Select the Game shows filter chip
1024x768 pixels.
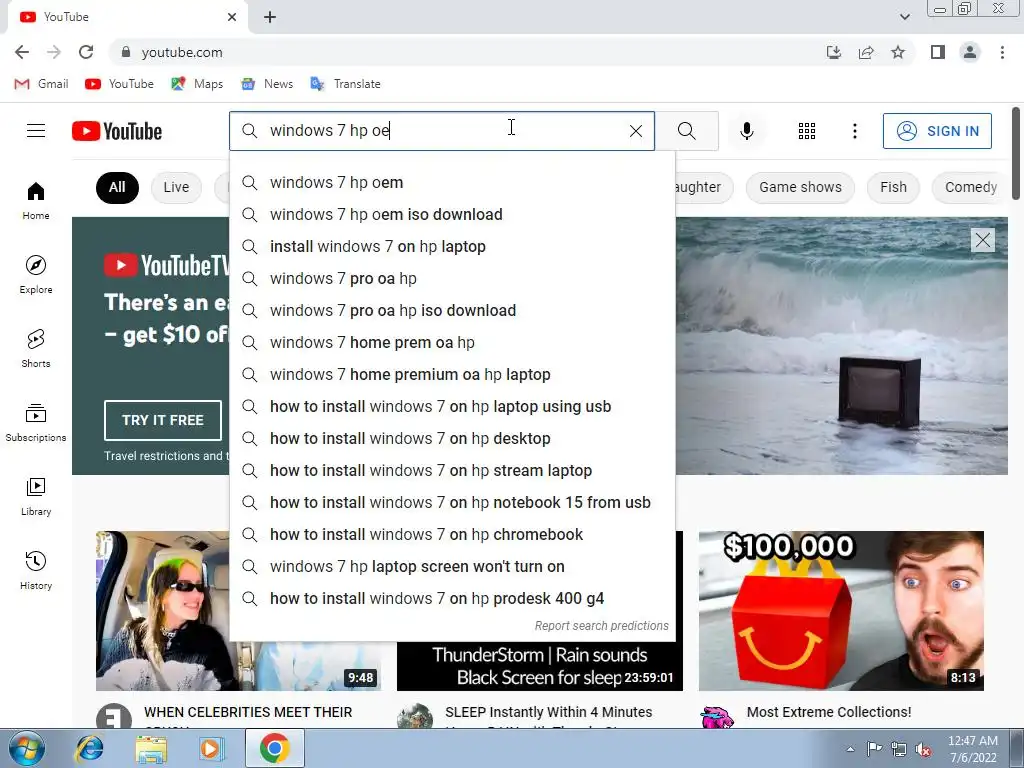click(800, 187)
